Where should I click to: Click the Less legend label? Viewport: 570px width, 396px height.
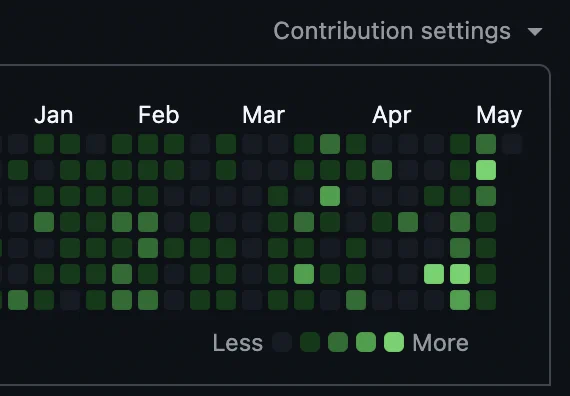[238, 343]
